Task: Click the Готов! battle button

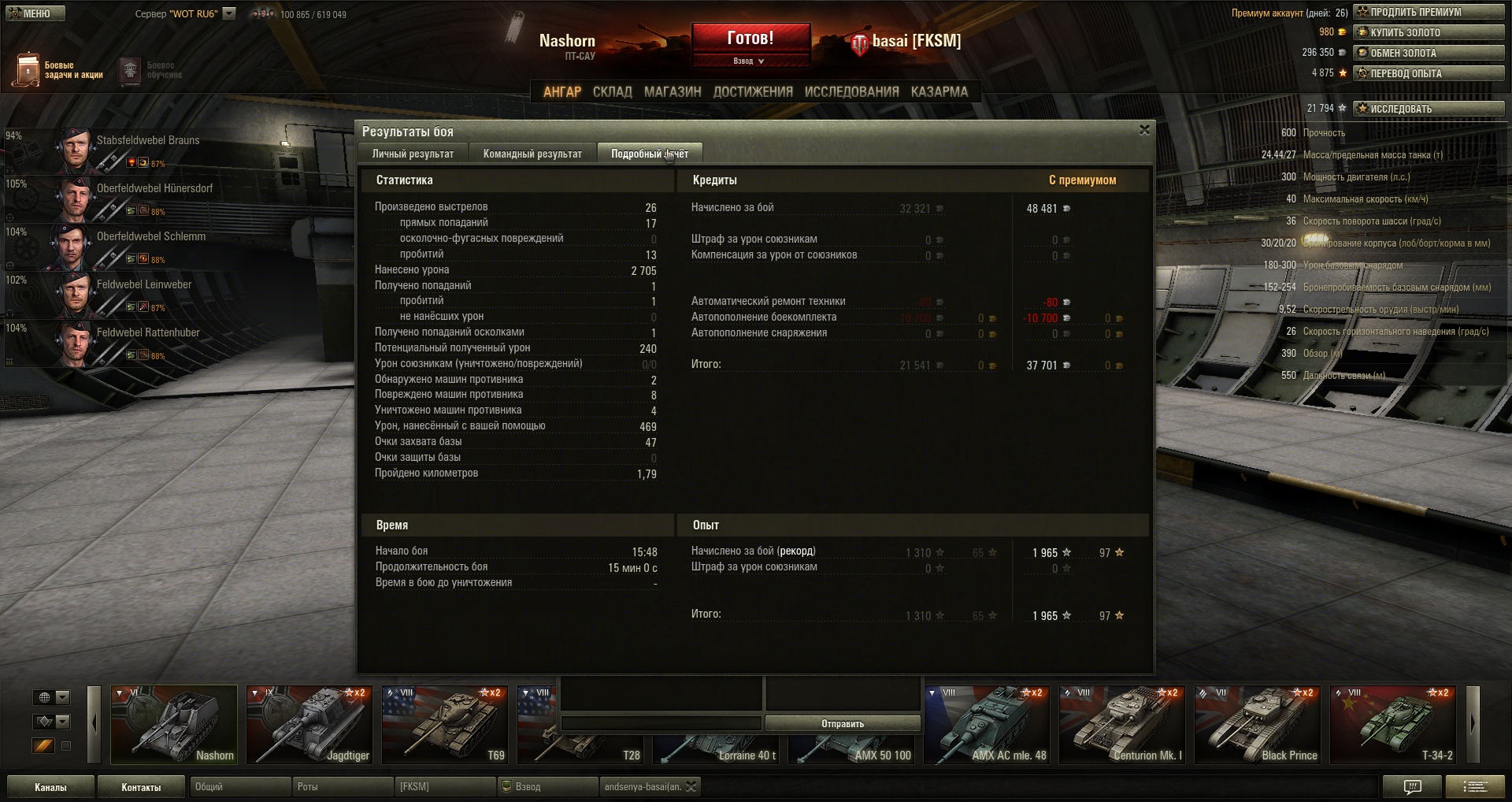Action: coord(750,38)
